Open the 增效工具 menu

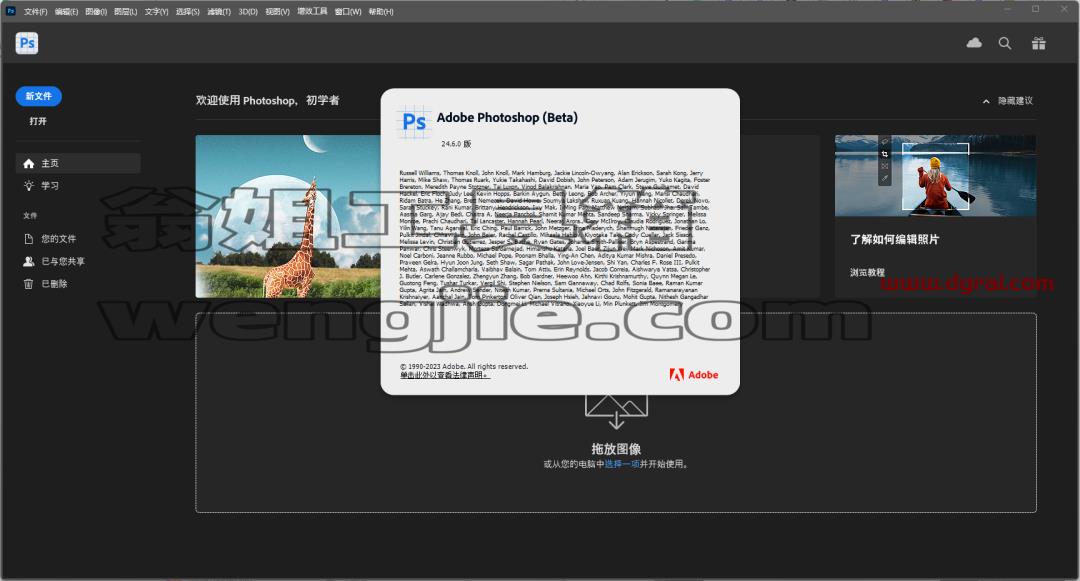[x=312, y=12]
